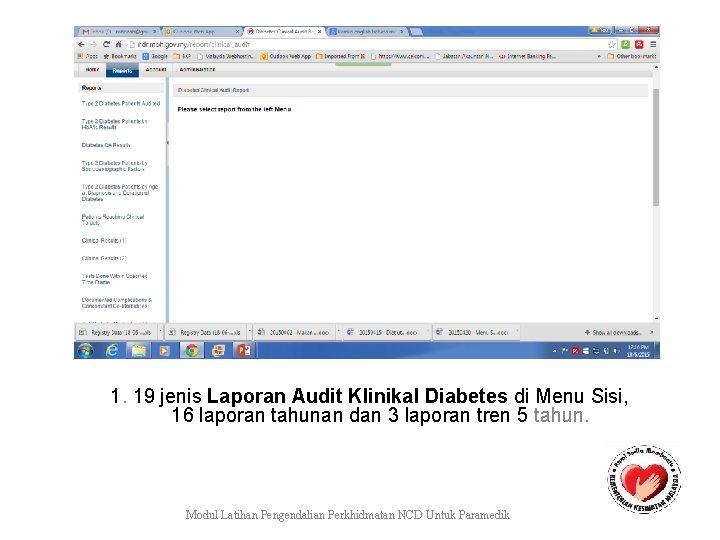Open second Registry Data download item

205,332
